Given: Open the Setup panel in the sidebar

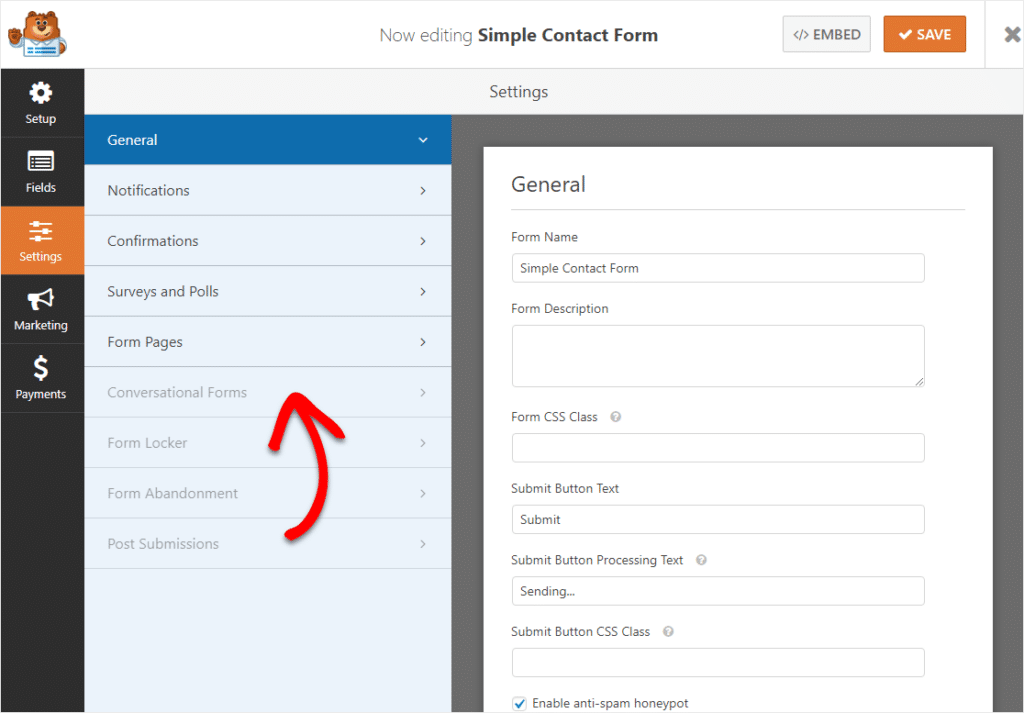Looking at the screenshot, I should click(x=41, y=102).
